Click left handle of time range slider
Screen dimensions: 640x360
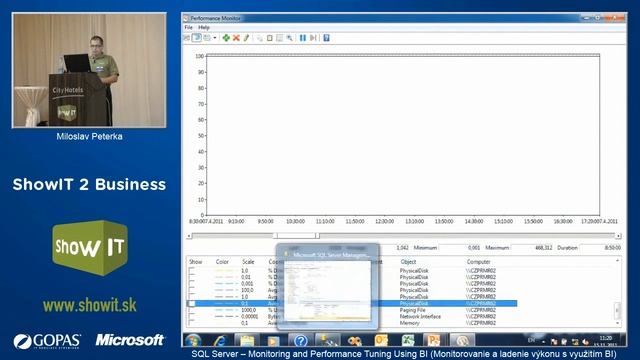point(276,236)
